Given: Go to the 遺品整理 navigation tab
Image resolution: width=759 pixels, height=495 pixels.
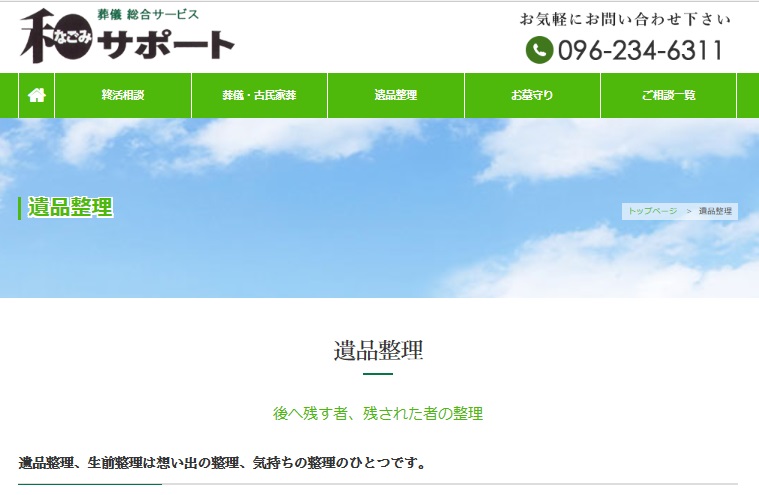Looking at the screenshot, I should [396, 96].
